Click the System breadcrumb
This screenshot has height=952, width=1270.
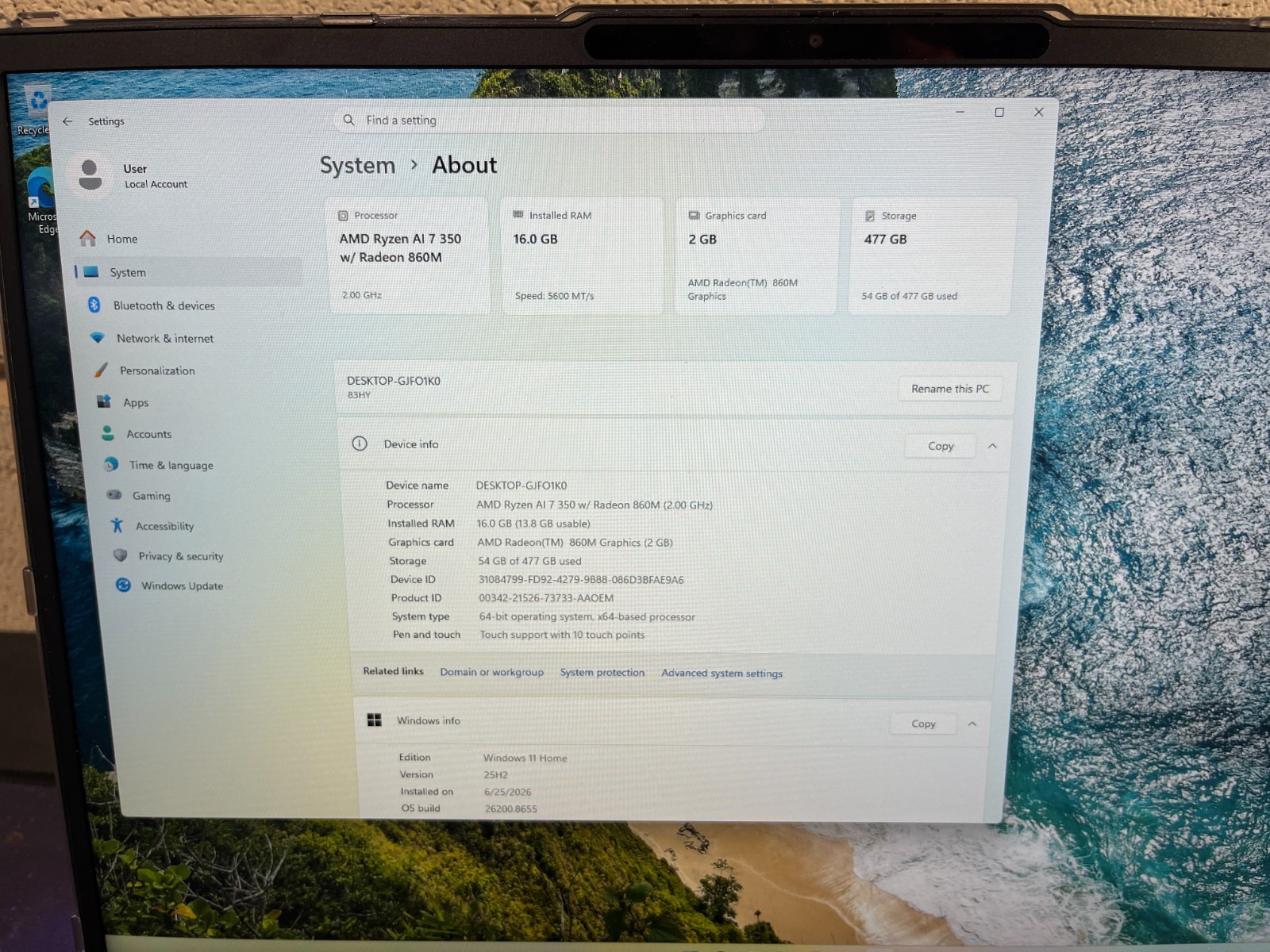(x=357, y=165)
